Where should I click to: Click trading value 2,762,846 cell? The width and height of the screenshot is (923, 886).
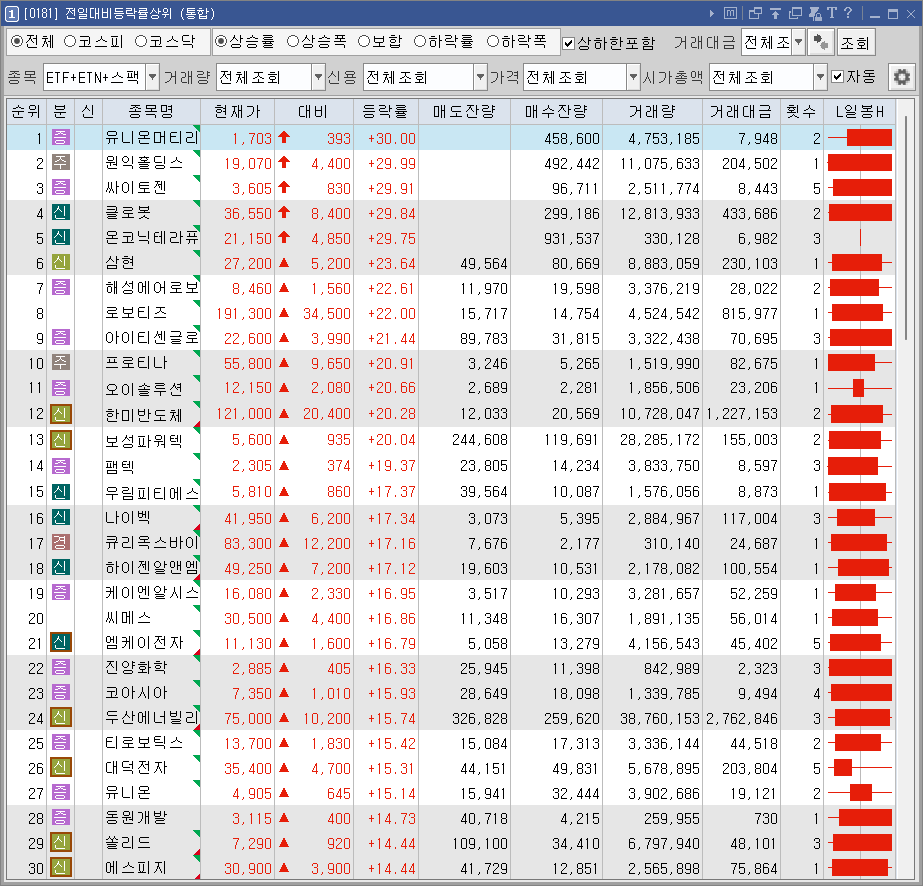tap(742, 718)
